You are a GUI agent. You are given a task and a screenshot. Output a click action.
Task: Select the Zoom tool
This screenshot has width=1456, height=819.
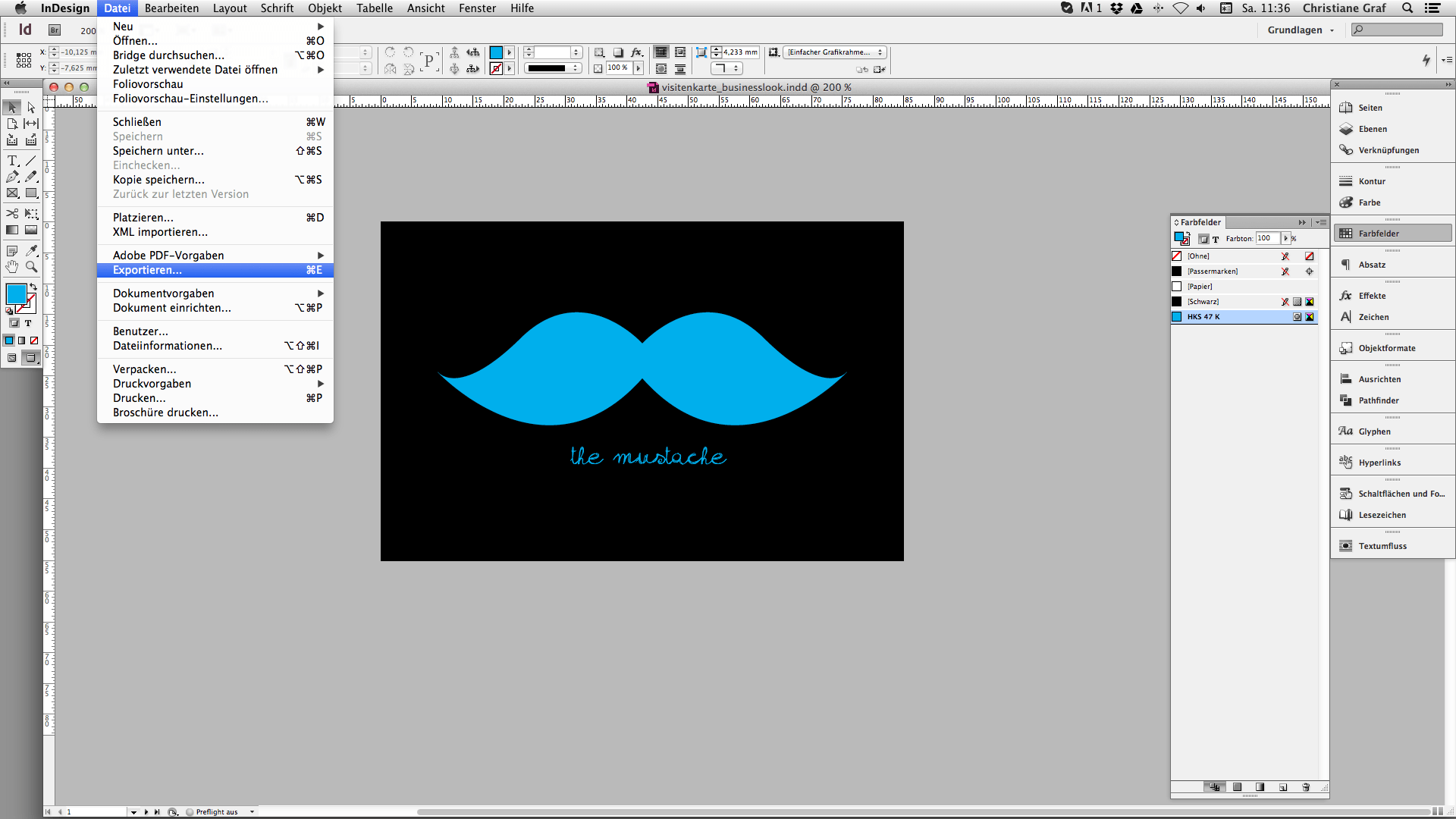(31, 267)
